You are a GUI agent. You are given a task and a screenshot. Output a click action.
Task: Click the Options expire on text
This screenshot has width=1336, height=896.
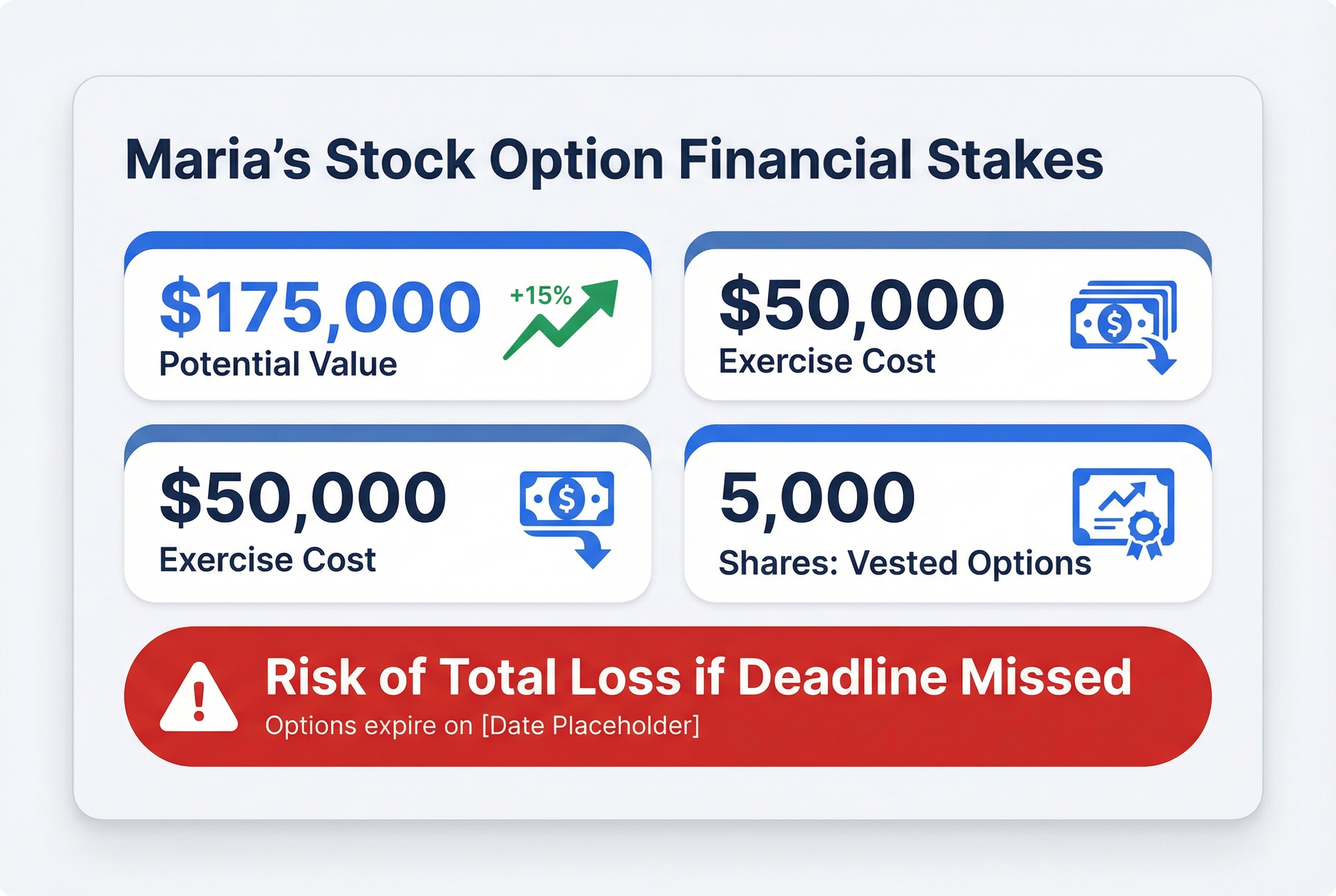(x=369, y=726)
